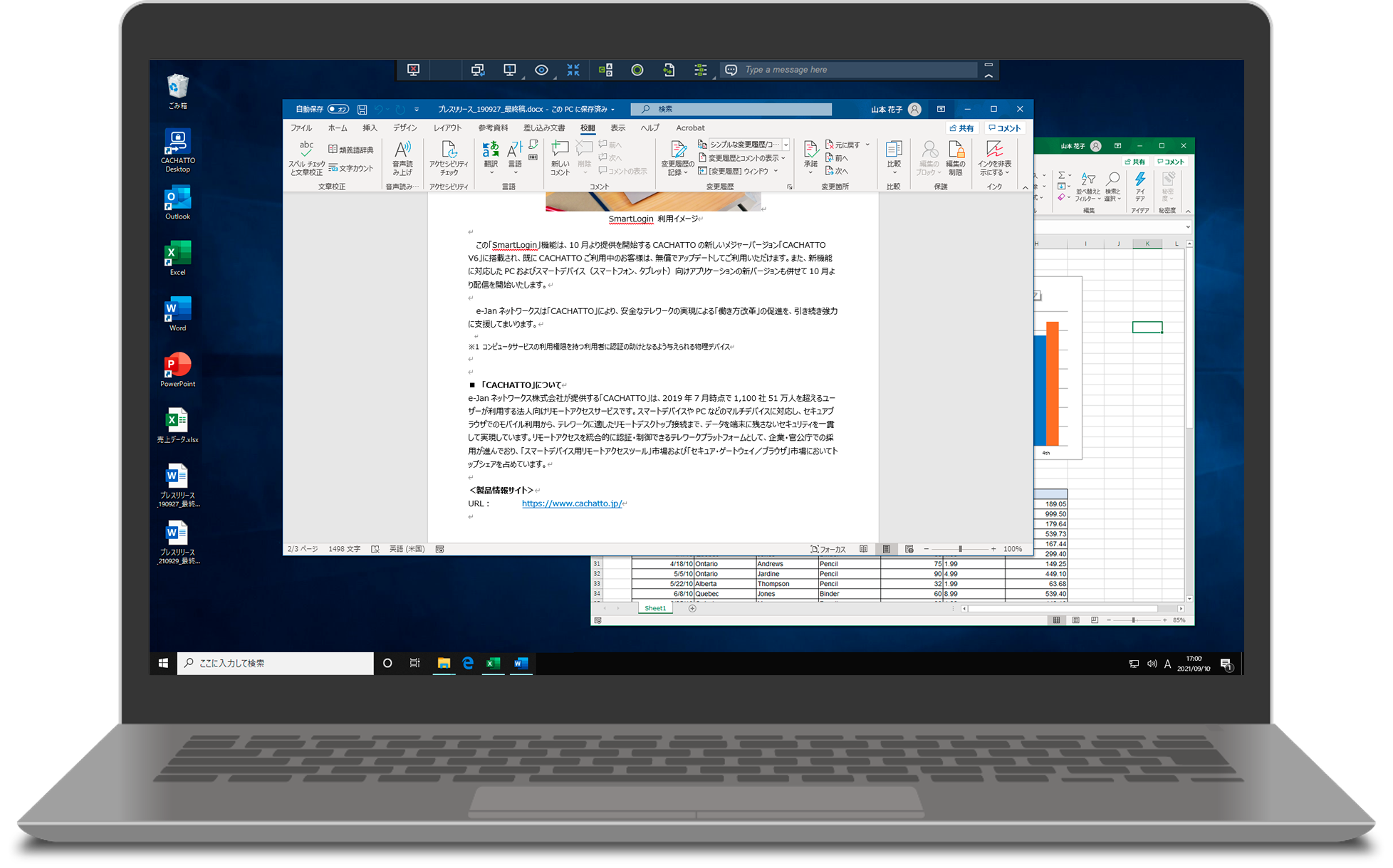Run the Accessibility Check (アクセシビリティチェック)
The image size is (1393, 868).
449,158
